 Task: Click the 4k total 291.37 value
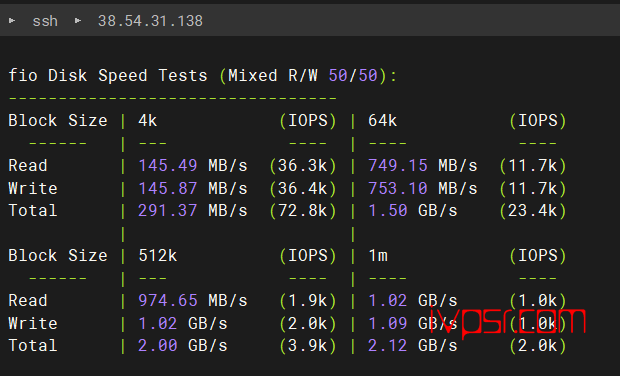click(x=168, y=210)
